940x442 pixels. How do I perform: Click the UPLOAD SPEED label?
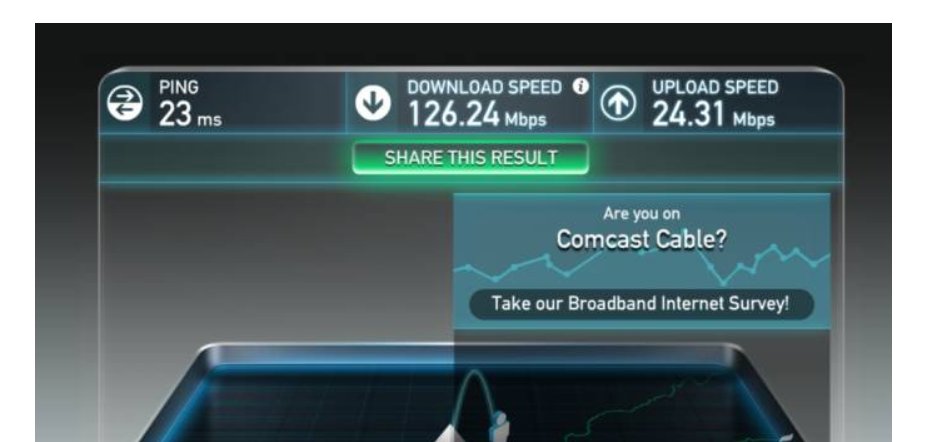click(715, 88)
